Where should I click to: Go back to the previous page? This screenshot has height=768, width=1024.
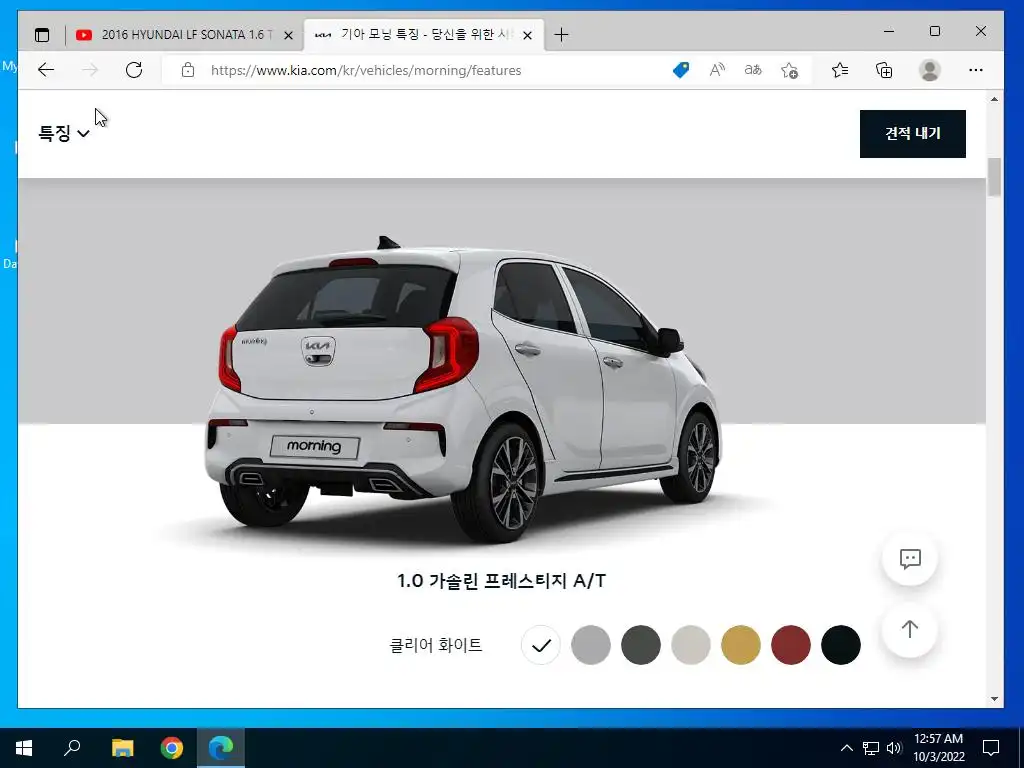46,70
